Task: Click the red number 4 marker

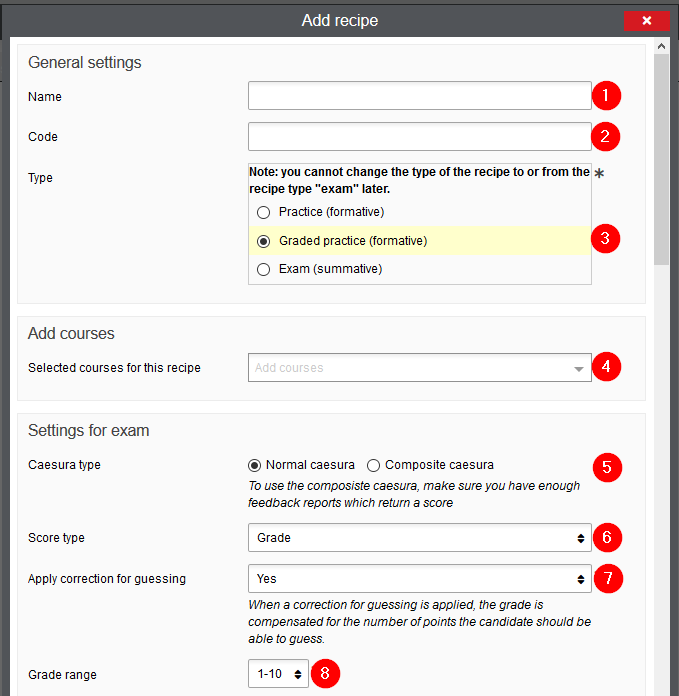Action: coord(606,367)
